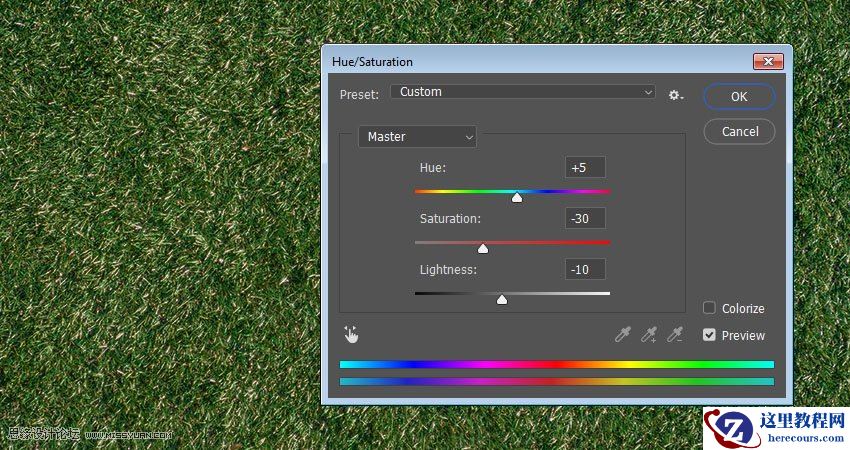Uncheck the Preview checkbox
Image resolution: width=850 pixels, height=450 pixels.
(x=709, y=335)
